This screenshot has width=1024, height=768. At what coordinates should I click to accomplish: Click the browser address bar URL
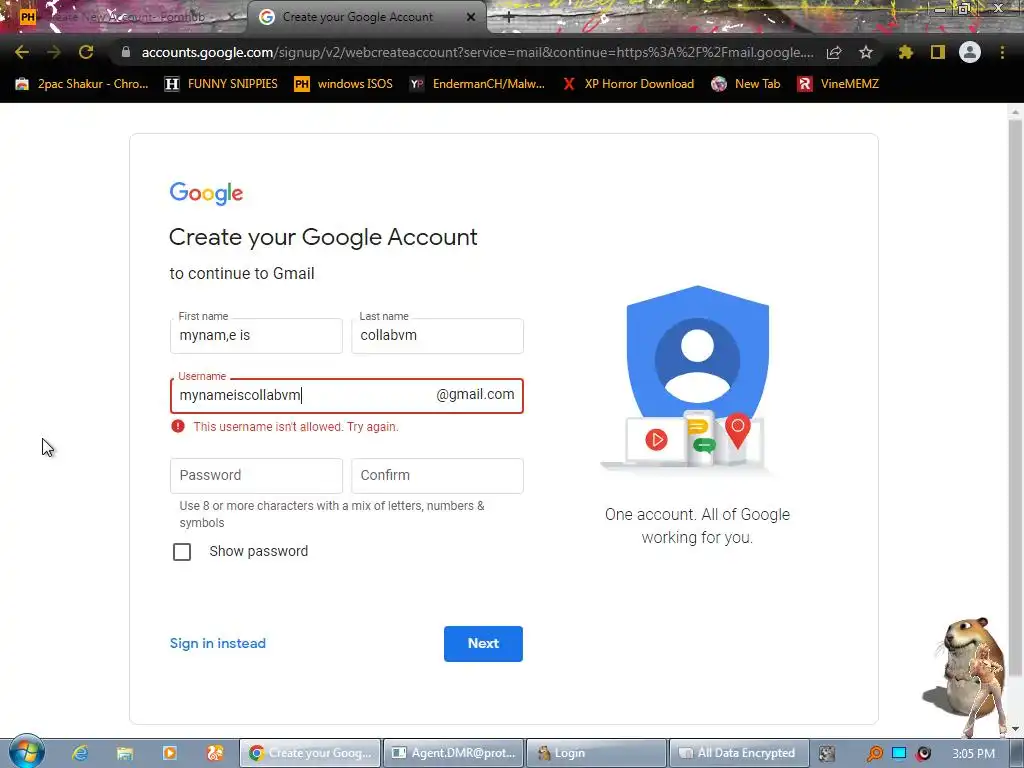(477, 52)
